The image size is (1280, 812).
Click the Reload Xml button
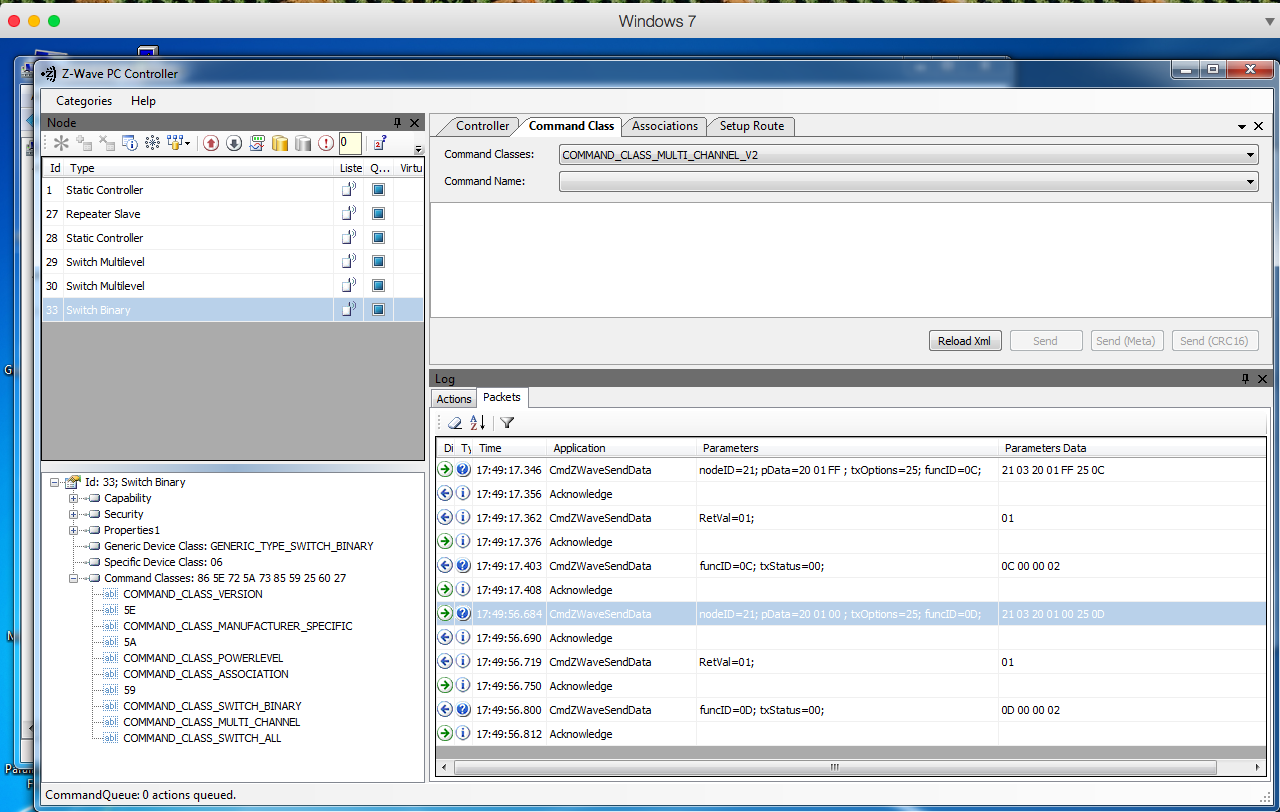coord(964,341)
